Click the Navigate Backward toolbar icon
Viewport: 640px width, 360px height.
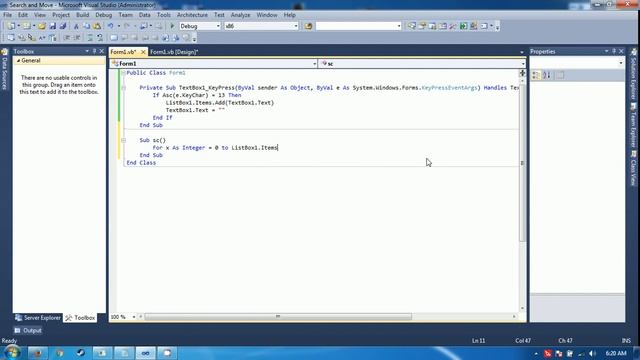(x=143, y=26)
